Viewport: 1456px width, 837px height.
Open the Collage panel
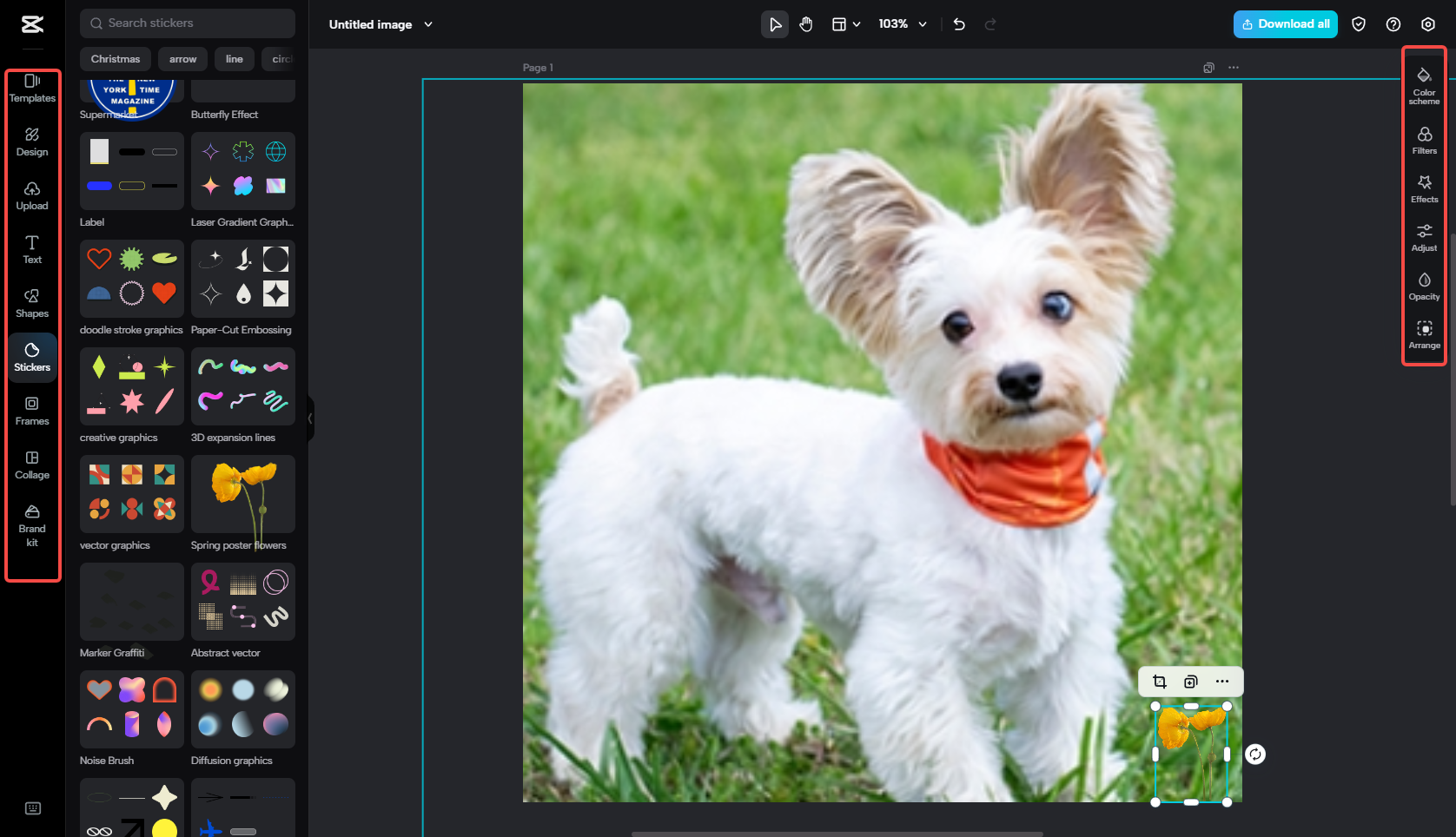pyautogui.click(x=32, y=465)
